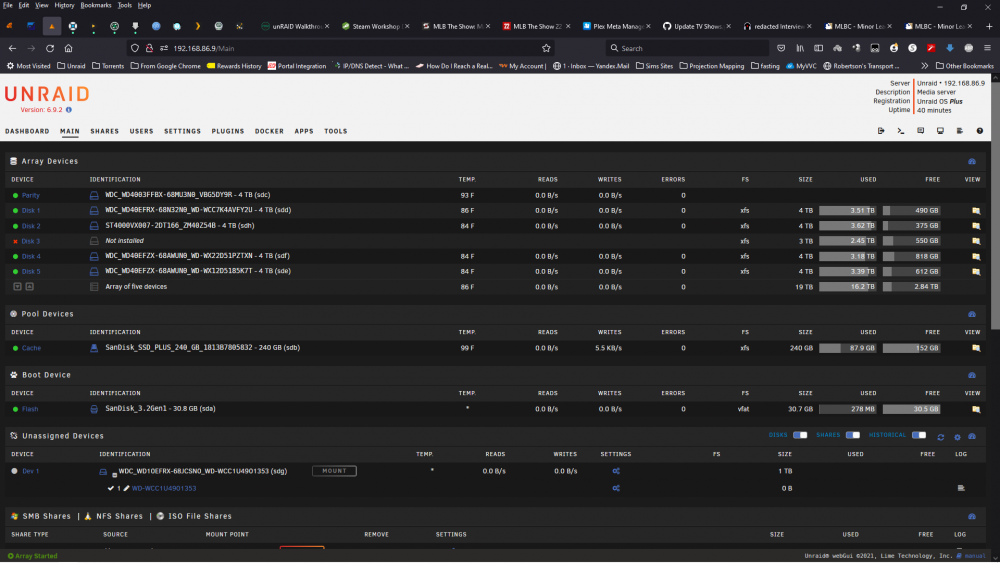The image size is (1000, 563).
Task: Go to the SETTINGS menu tab
Action: click(182, 131)
